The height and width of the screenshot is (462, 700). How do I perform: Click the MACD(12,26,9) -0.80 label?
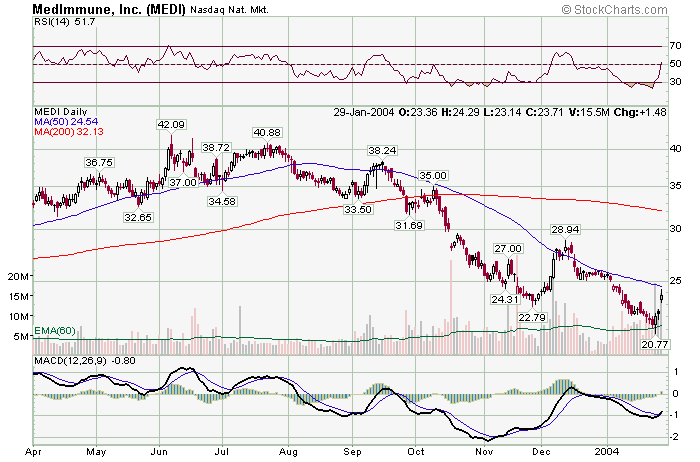85,360
